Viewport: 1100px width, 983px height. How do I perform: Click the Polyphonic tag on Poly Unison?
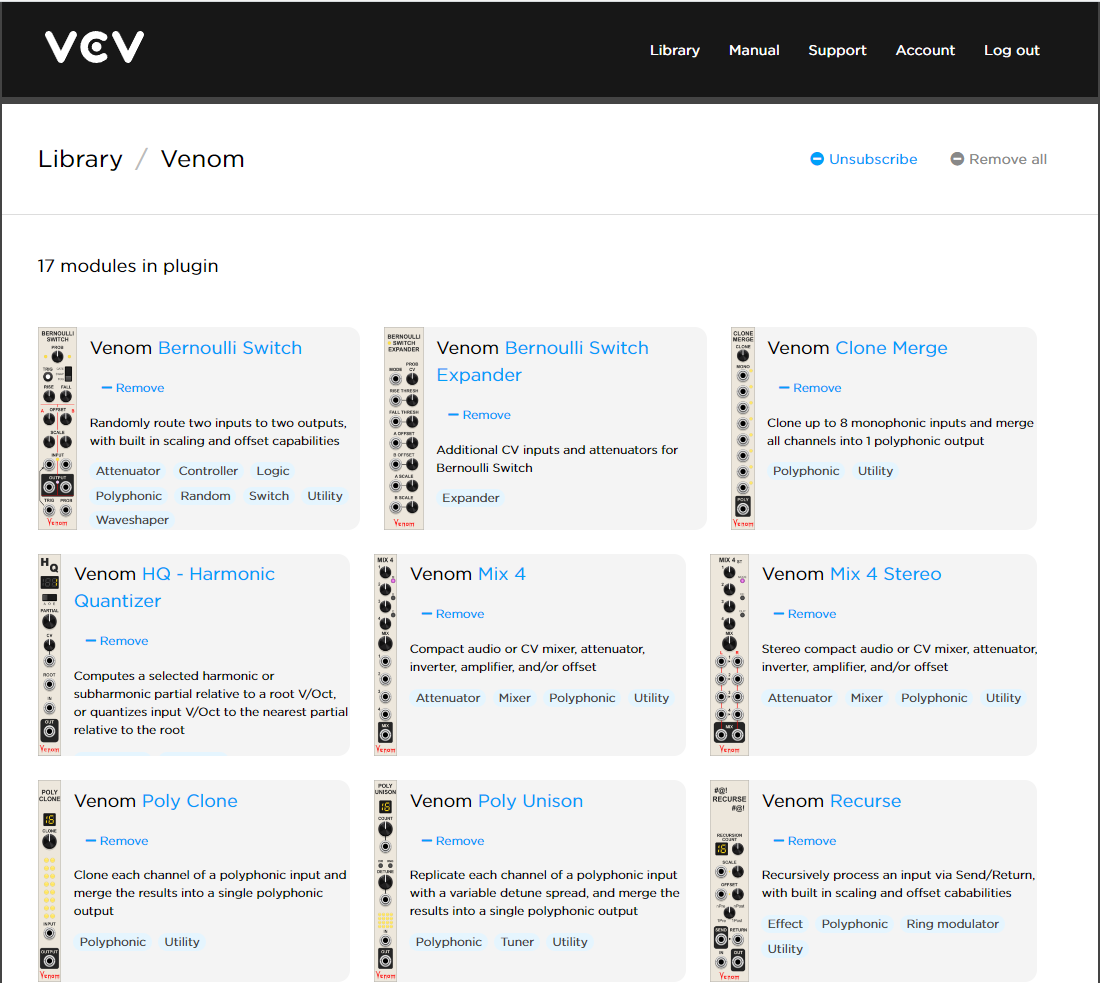(448, 942)
